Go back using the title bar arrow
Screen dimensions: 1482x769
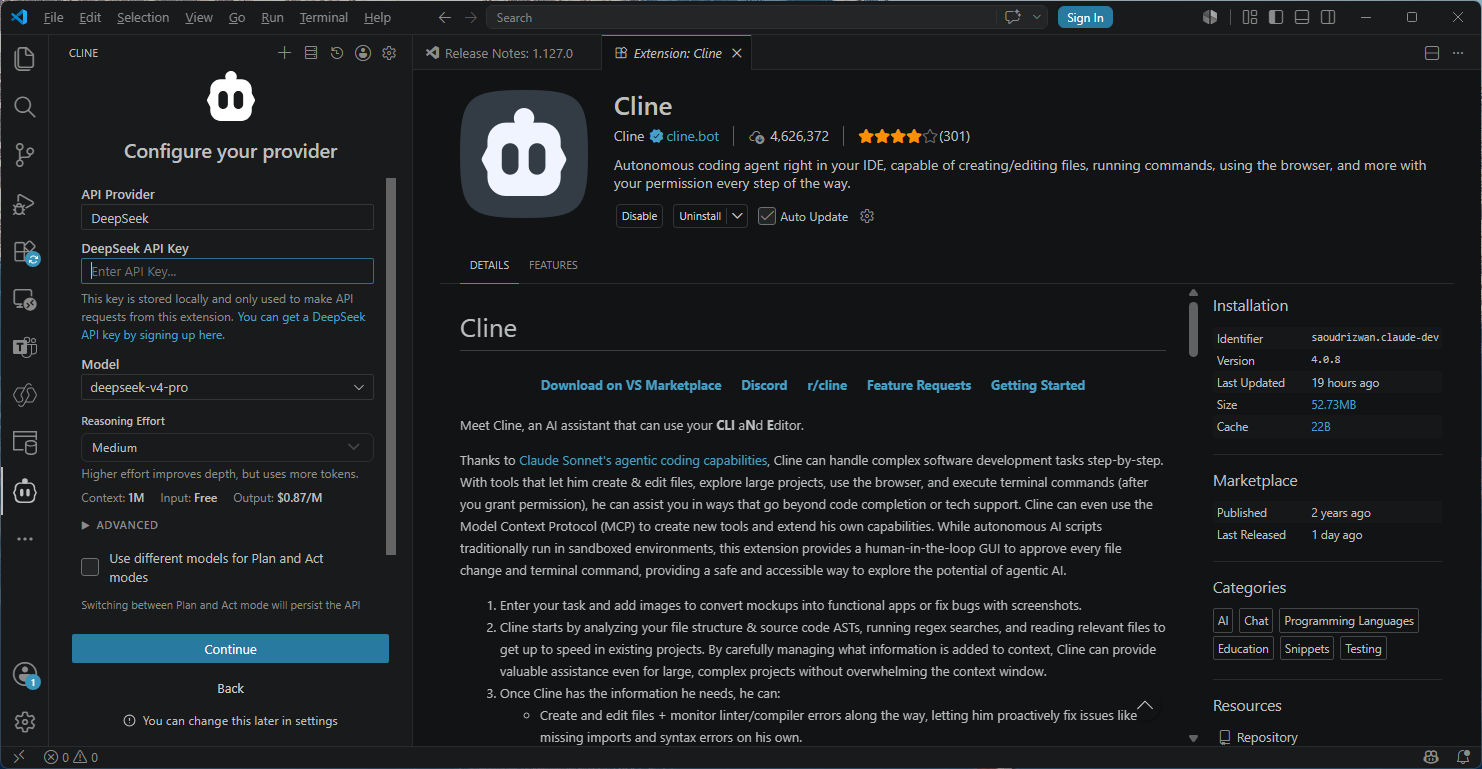click(445, 17)
